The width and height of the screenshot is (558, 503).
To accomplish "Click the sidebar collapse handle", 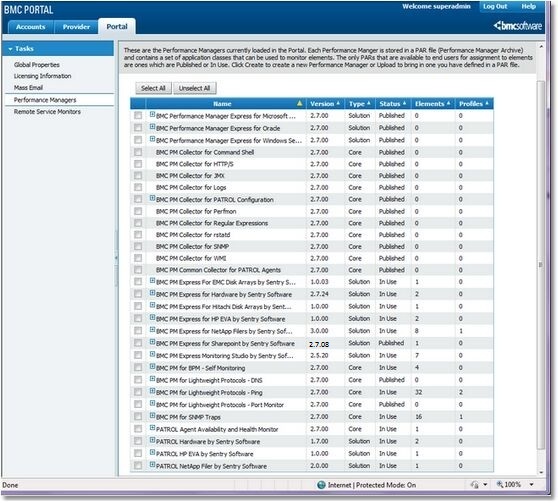I will click(116, 257).
